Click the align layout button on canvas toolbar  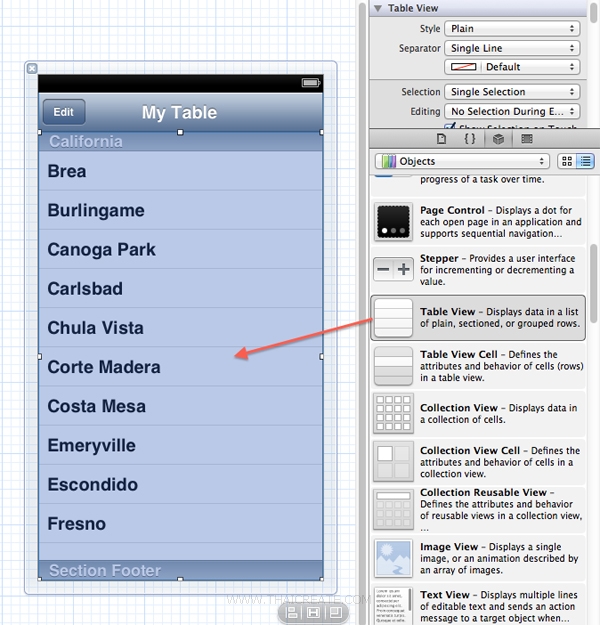tap(292, 612)
